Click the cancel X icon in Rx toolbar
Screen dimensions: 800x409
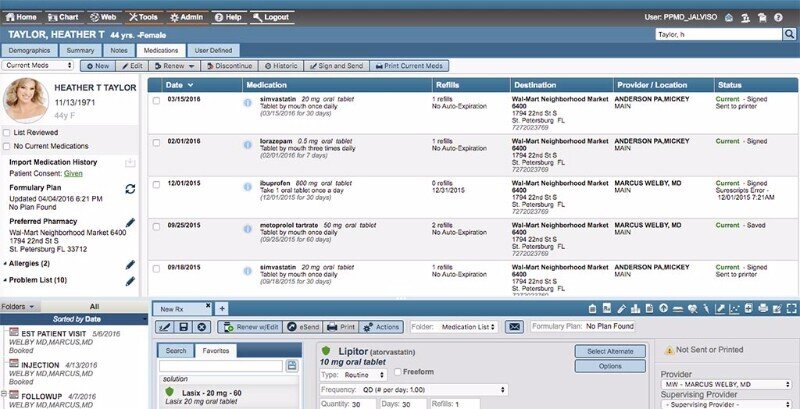(x=201, y=327)
